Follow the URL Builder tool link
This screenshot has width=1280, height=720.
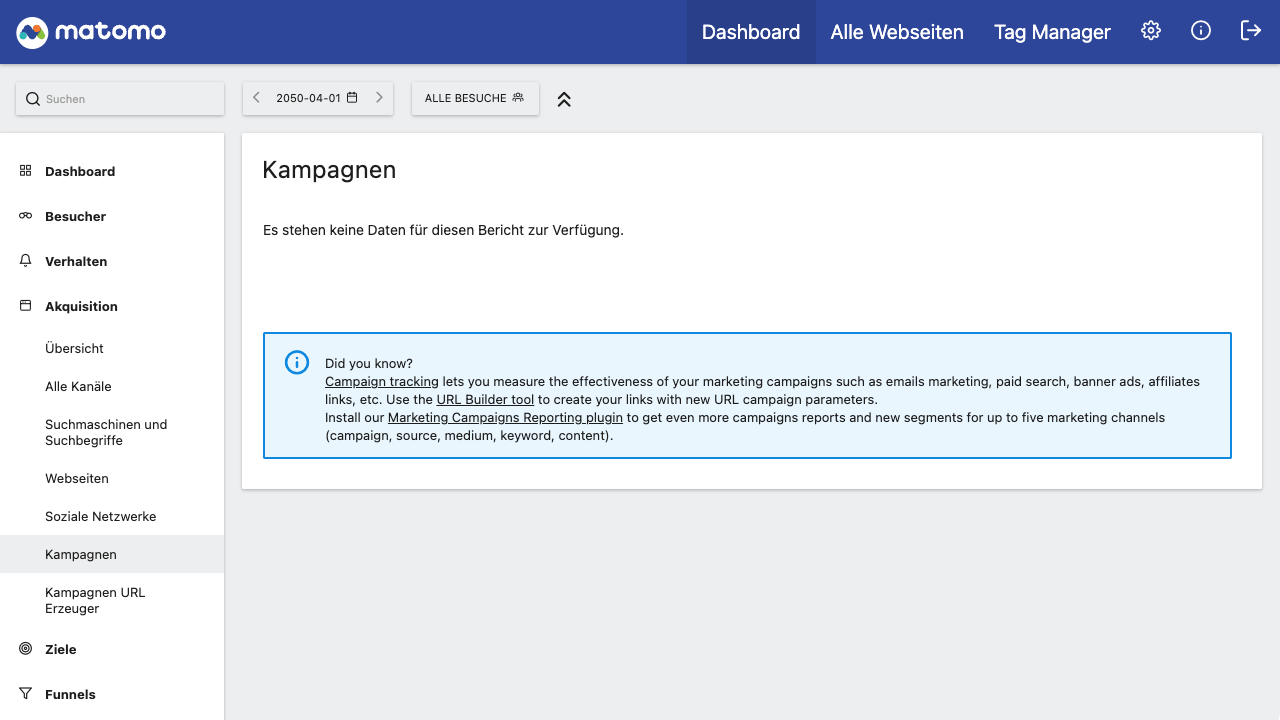coord(485,399)
